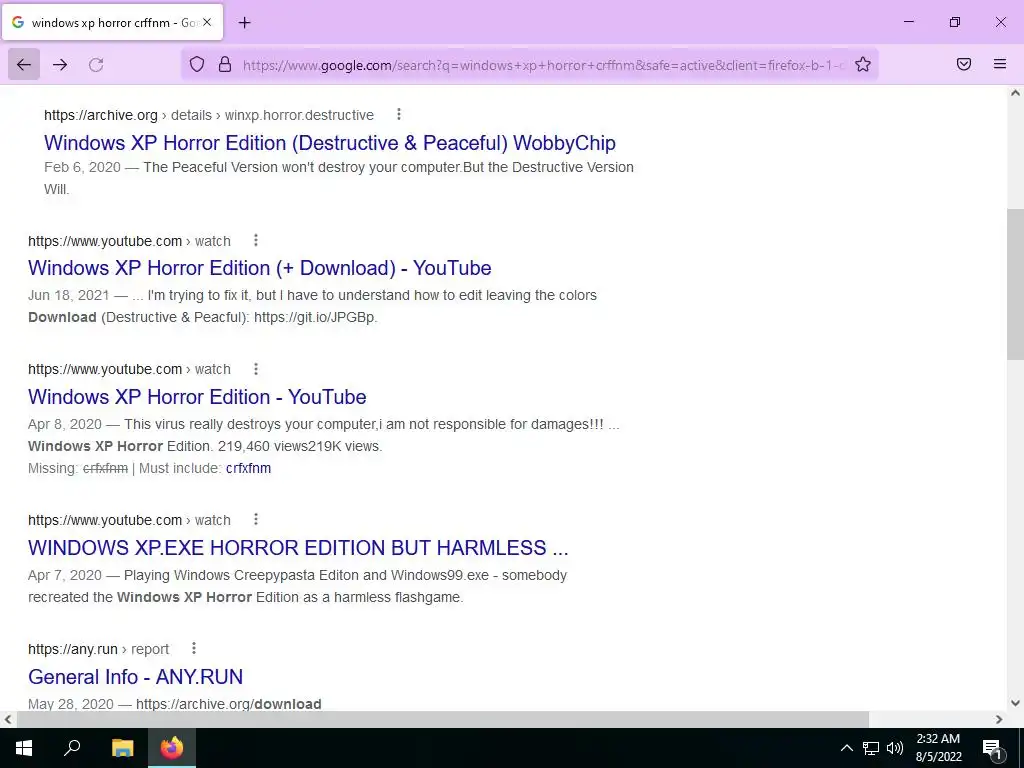The width and height of the screenshot is (1024, 768).
Task: Click the horizontal scrollbar right arrow
Action: (x=999, y=719)
